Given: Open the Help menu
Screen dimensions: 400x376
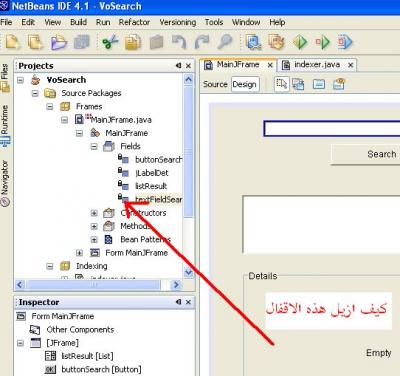Looking at the screenshot, I should click(x=277, y=22).
